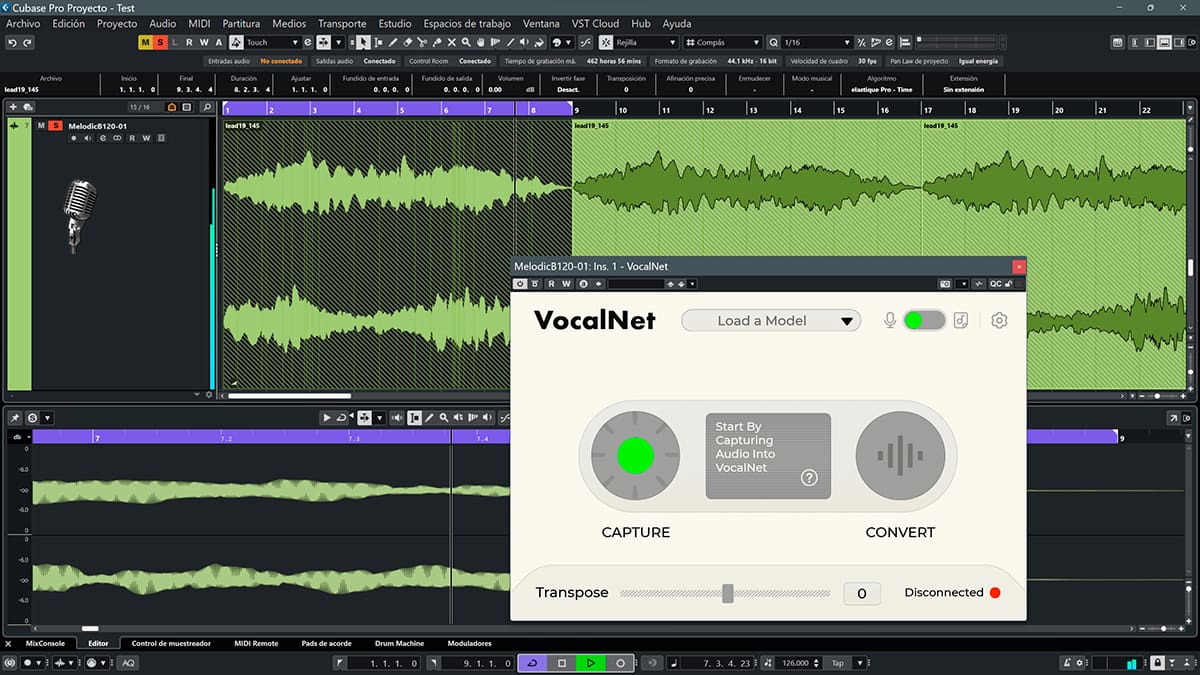The image size is (1200, 675).
Task: Select the Range Selection tool
Action: 378,43
